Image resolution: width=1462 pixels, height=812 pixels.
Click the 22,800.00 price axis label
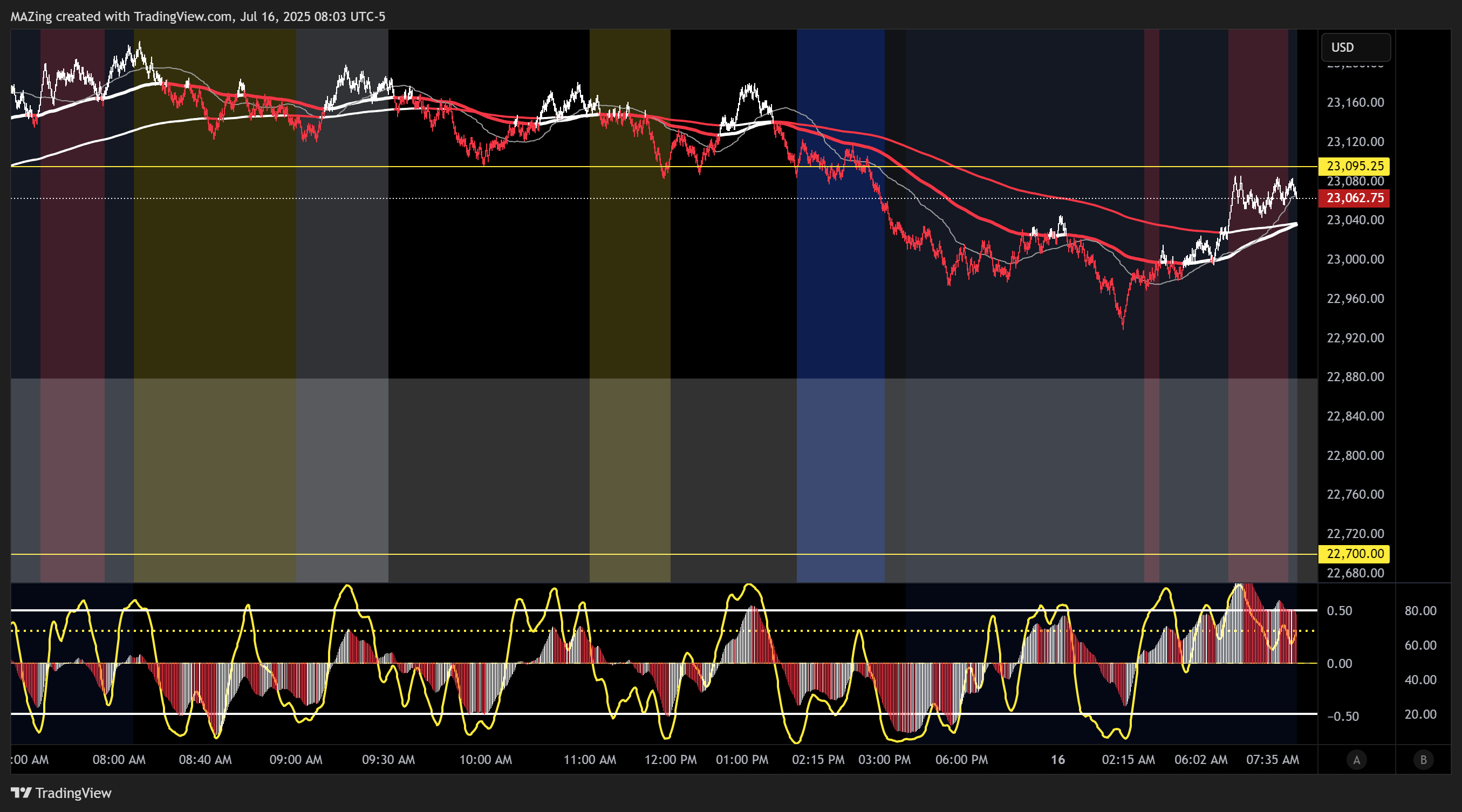coord(1355,455)
